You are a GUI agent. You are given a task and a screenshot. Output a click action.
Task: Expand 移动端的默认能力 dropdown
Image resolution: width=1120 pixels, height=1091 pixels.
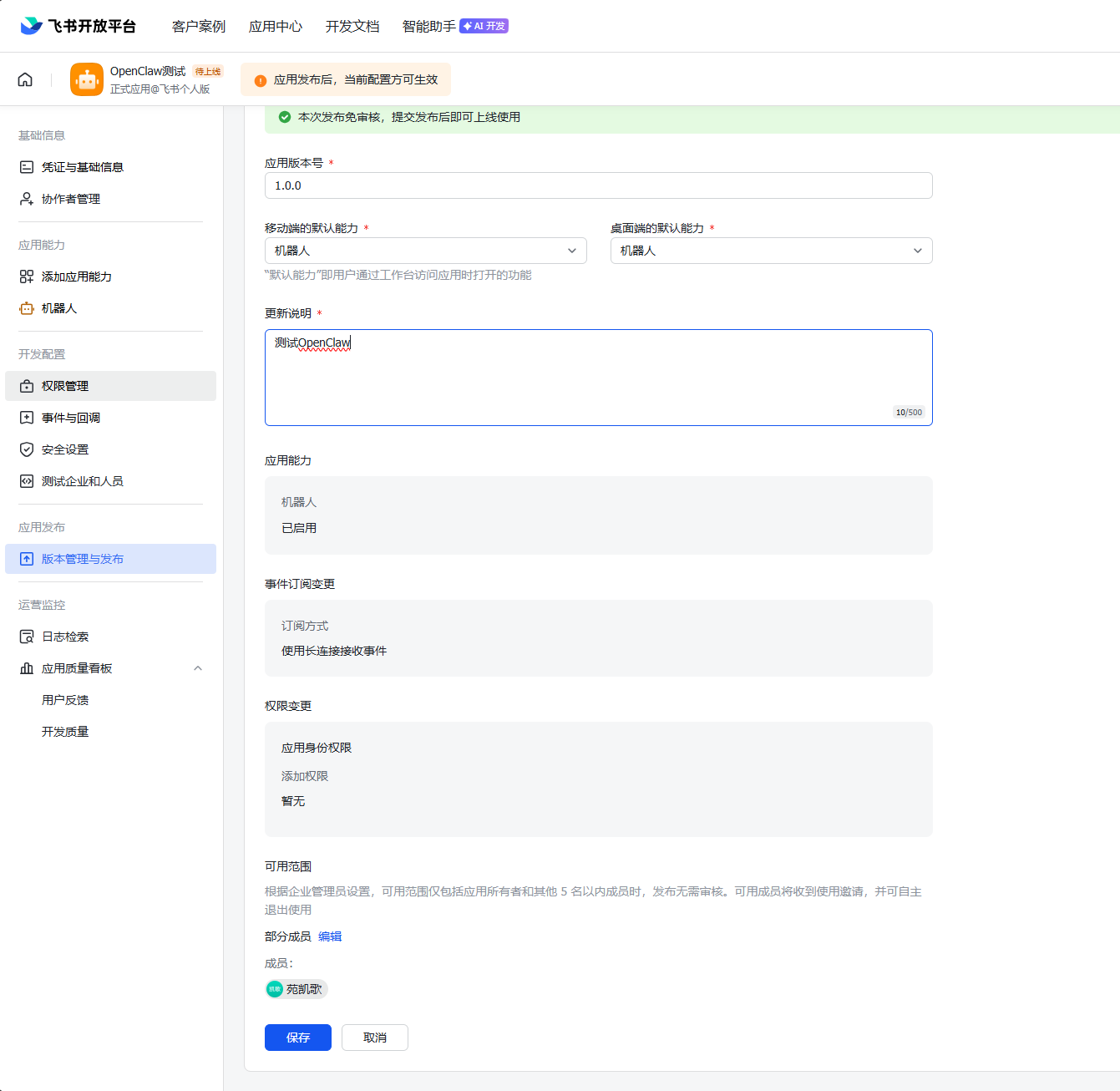[425, 251]
